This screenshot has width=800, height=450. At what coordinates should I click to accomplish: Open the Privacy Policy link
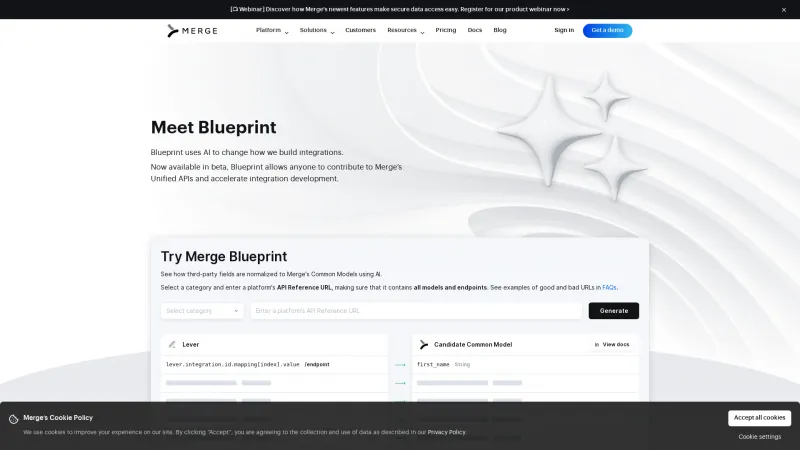[x=446, y=432]
